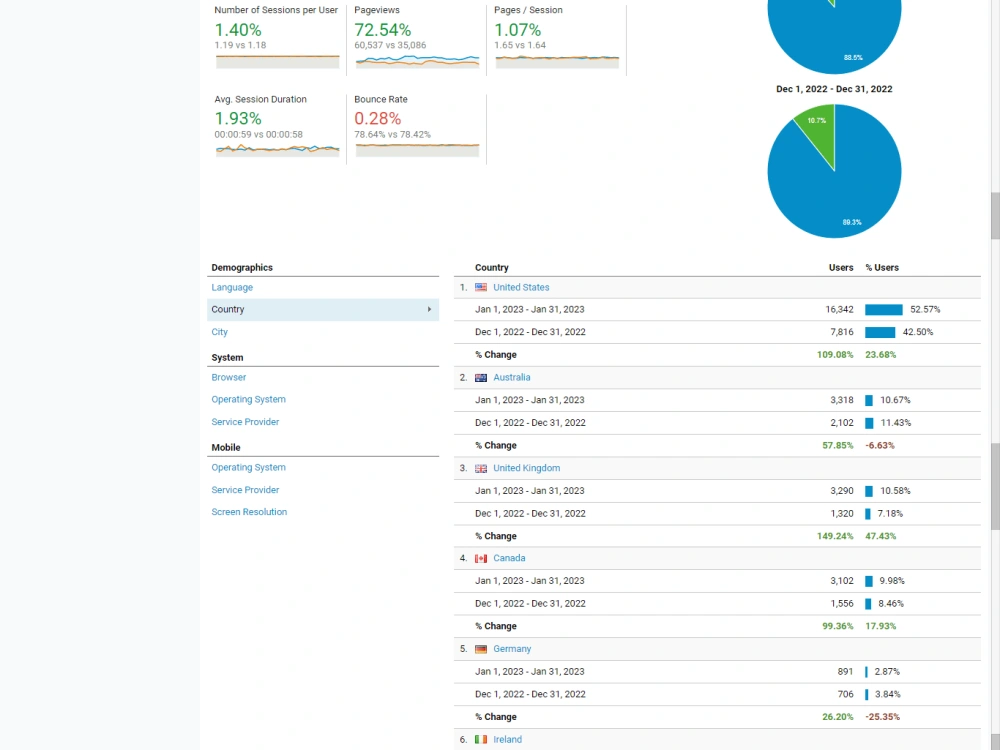Click the 52.57% United States users bar

tap(884, 310)
